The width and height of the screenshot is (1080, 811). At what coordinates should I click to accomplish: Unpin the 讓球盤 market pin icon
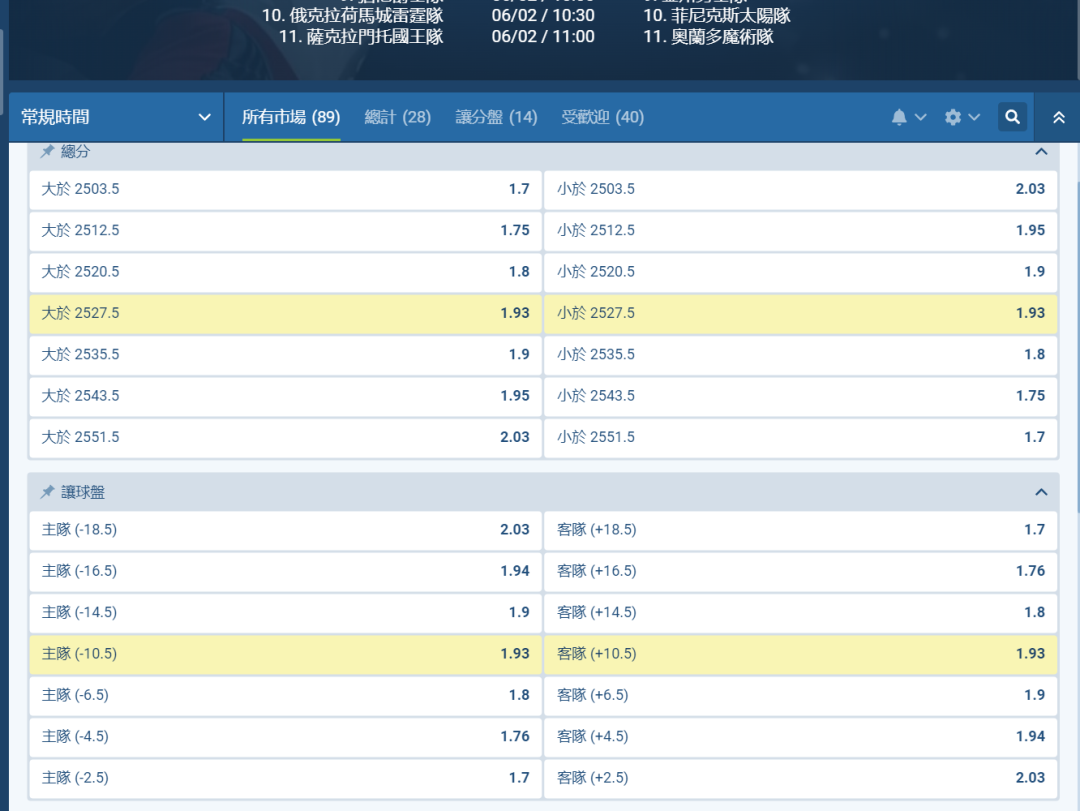click(47, 492)
